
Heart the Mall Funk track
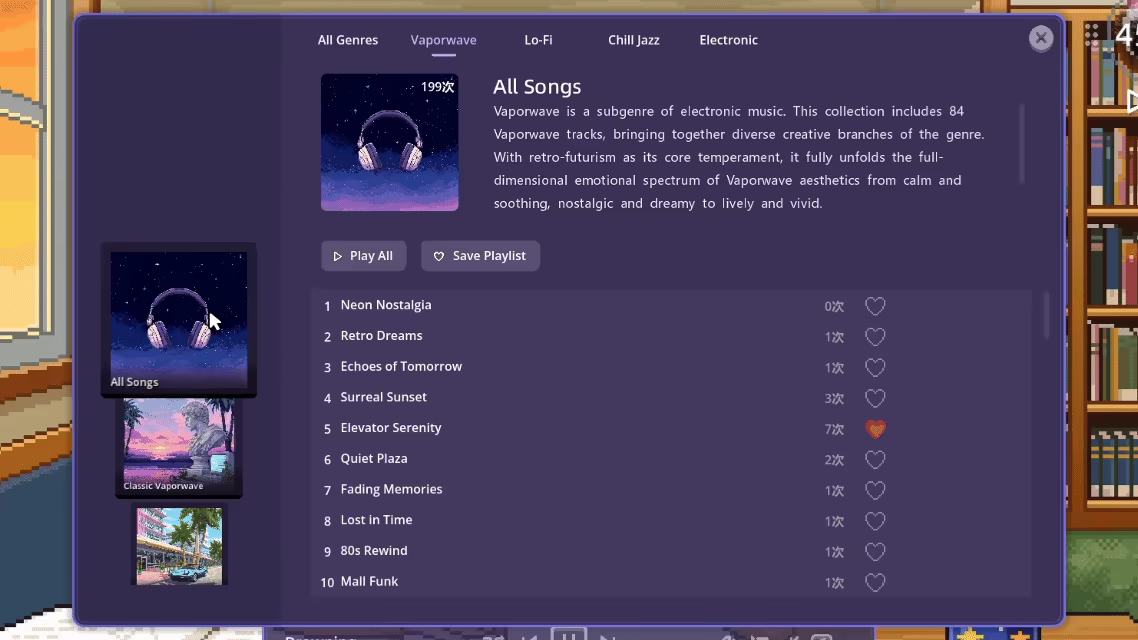875,583
